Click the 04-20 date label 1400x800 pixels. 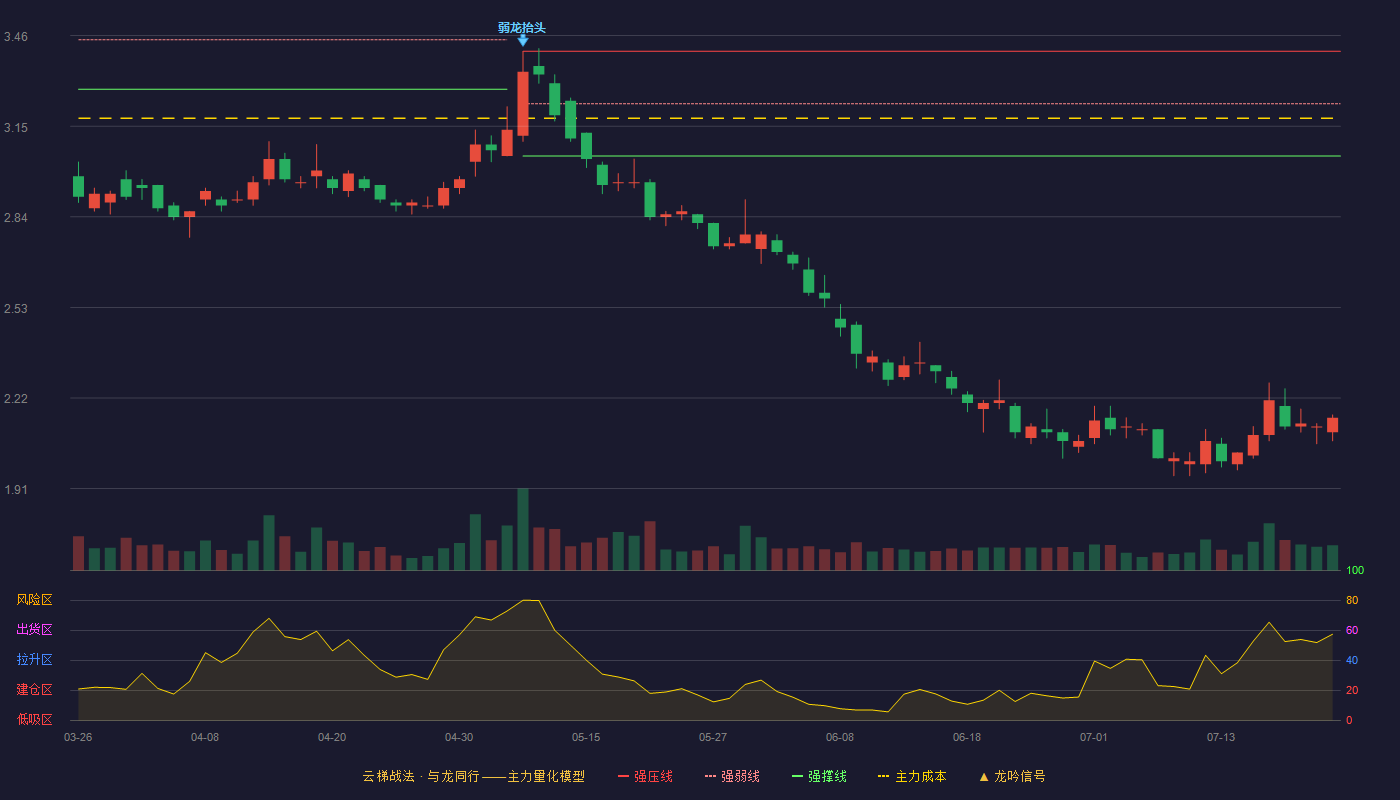tap(332, 737)
